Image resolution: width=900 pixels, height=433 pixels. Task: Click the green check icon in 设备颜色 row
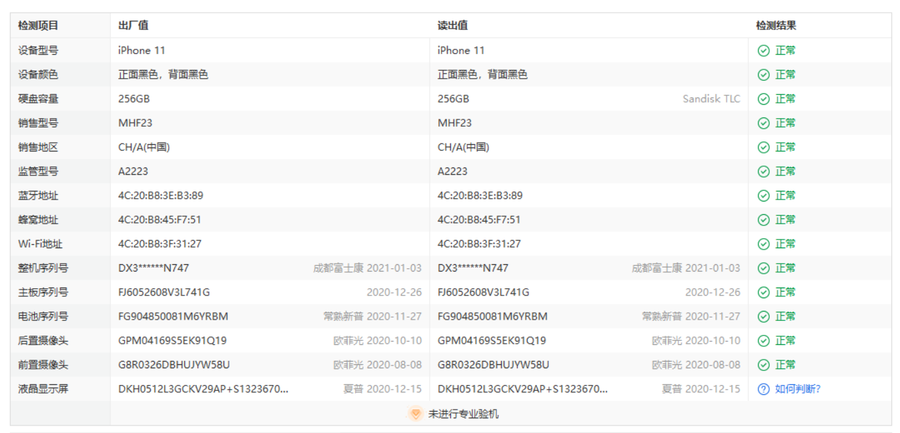(763, 75)
